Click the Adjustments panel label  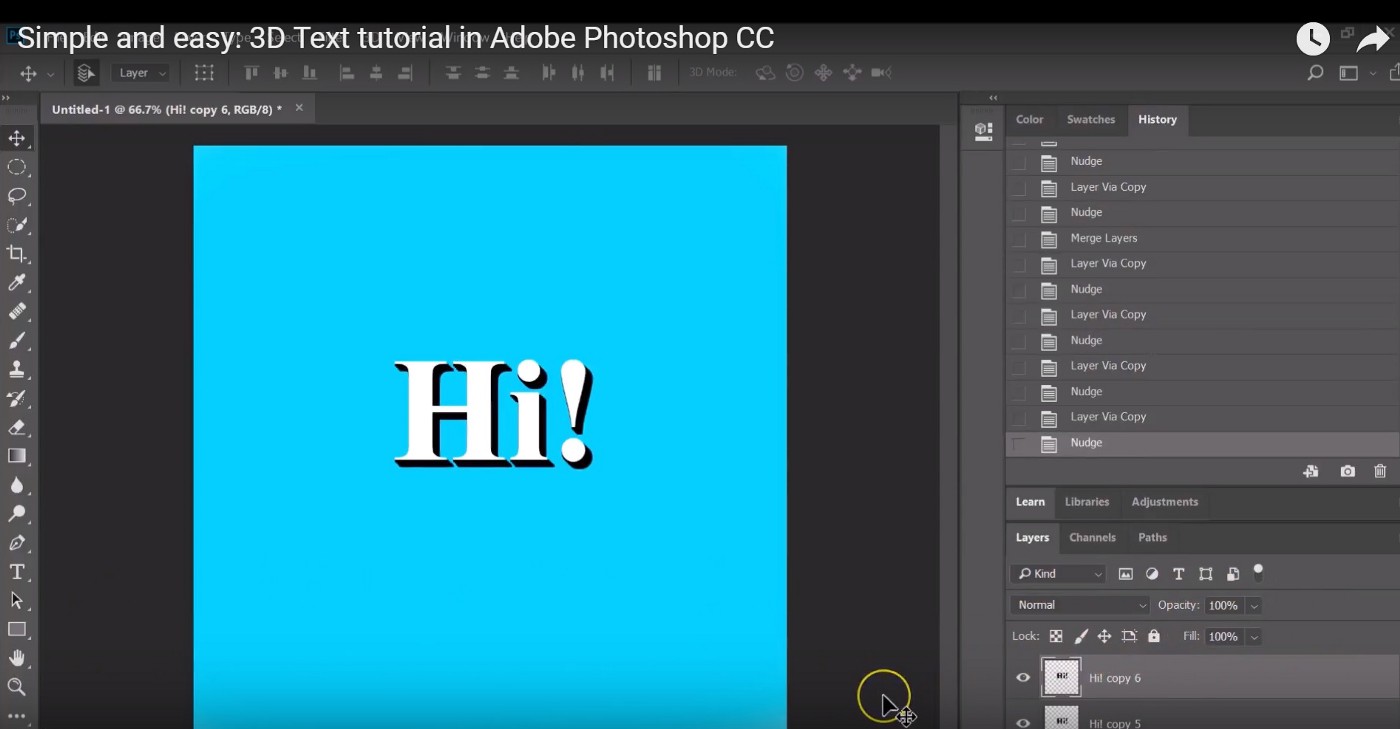point(1164,502)
